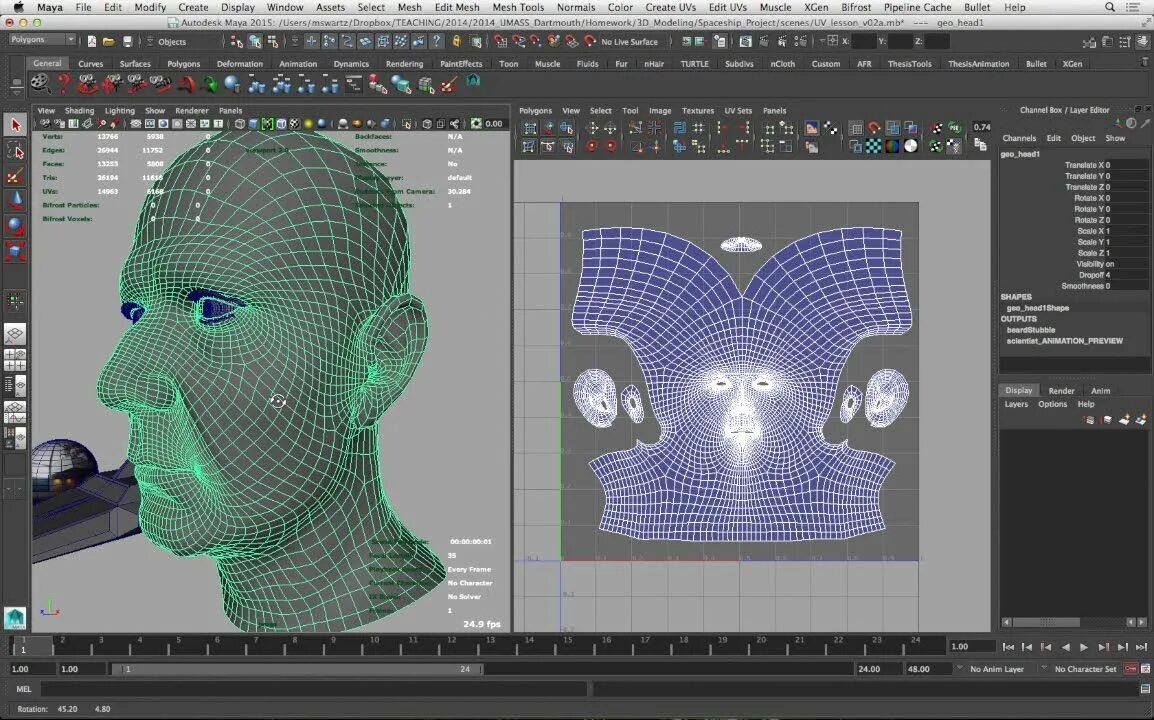Screen dimensions: 1154x720
Task: Open the animation preferences icon
Action: click(1145, 669)
